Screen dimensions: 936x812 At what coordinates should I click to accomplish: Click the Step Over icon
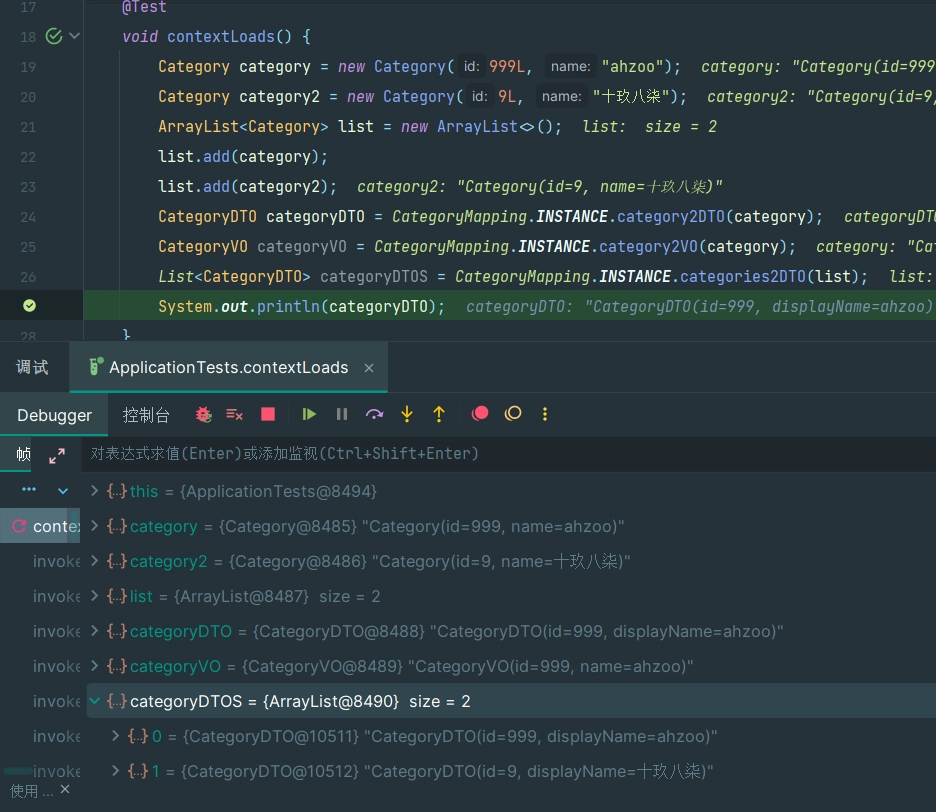click(375, 414)
